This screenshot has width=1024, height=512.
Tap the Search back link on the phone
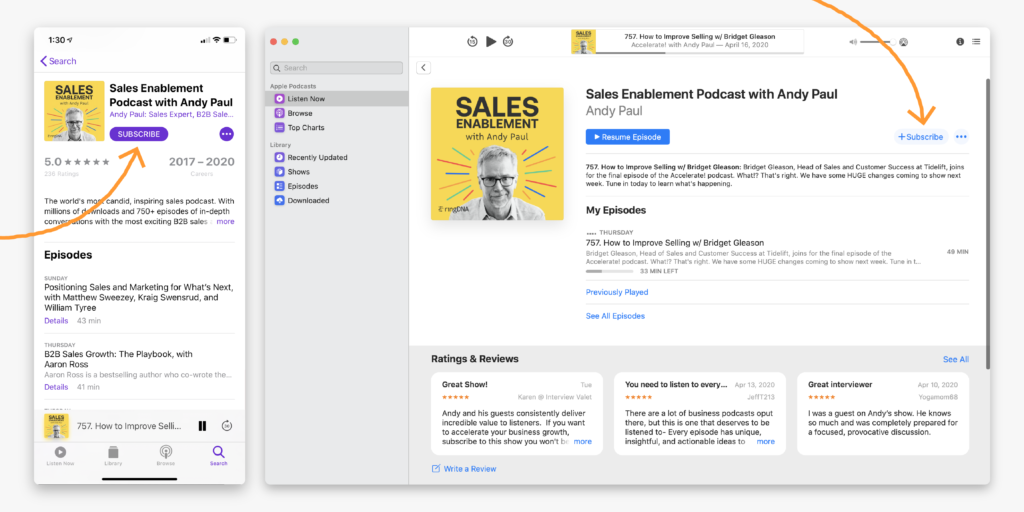58,61
